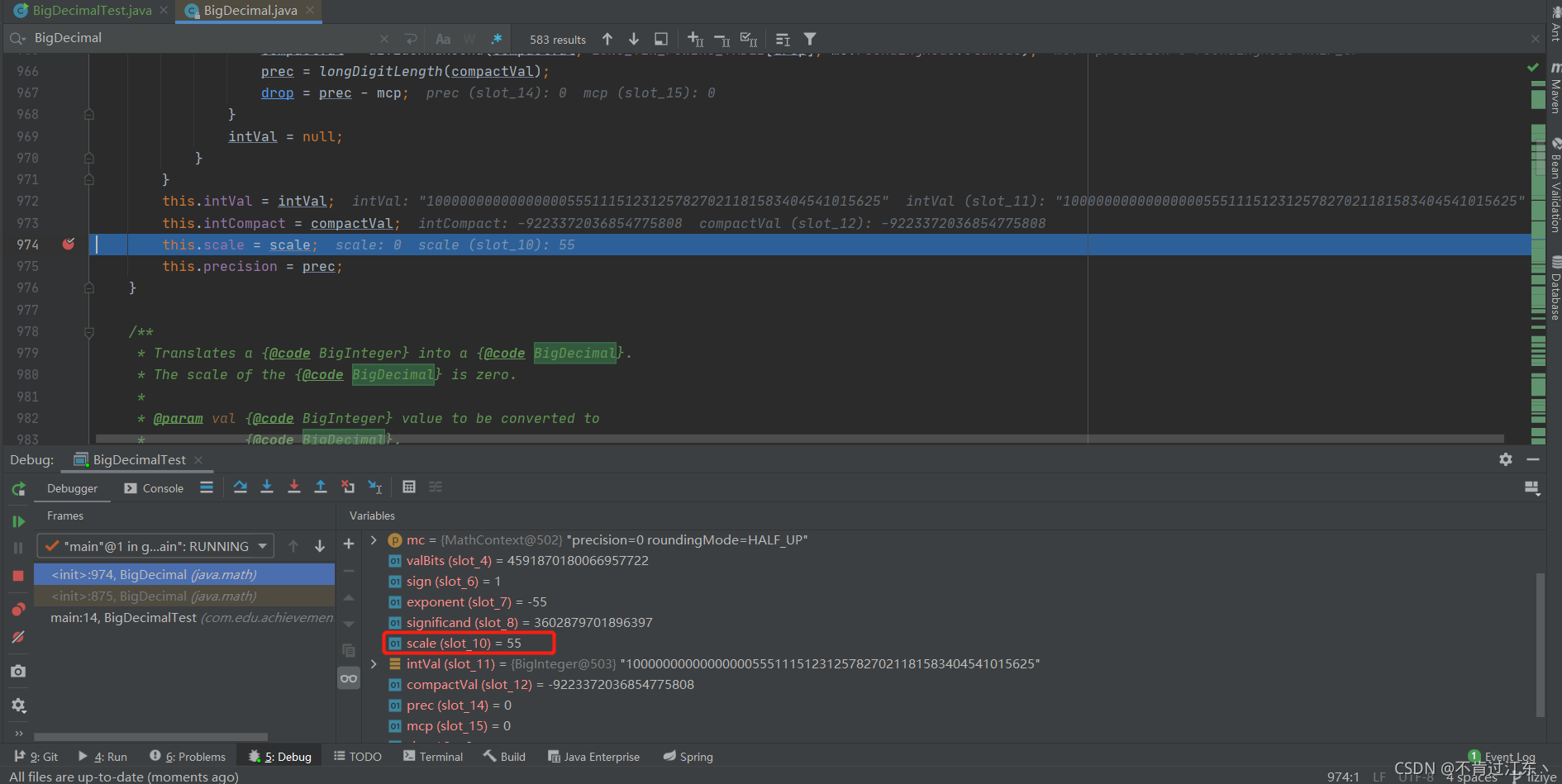
Task: Open the Run tool window
Action: 102,757
